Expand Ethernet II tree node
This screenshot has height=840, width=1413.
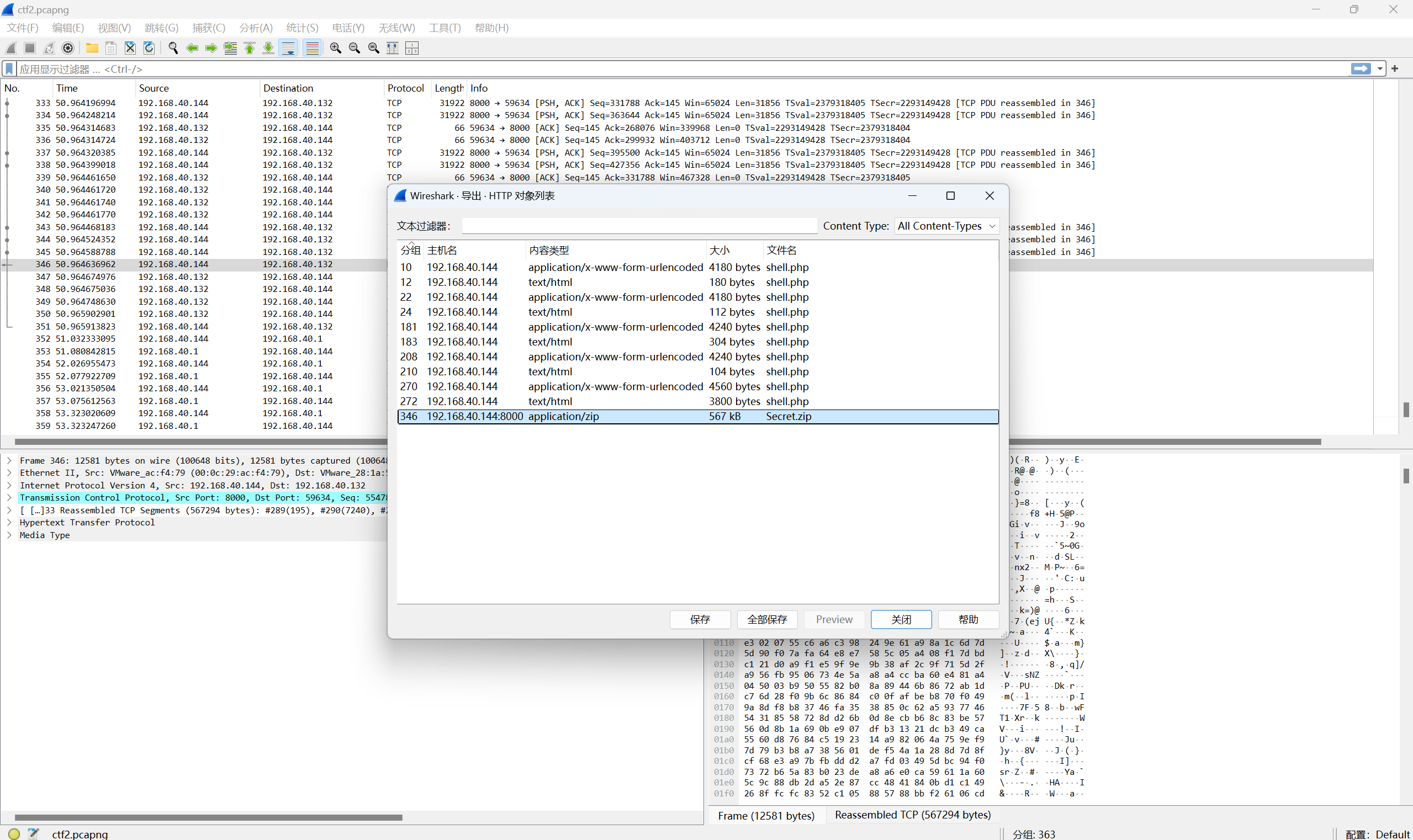9,473
